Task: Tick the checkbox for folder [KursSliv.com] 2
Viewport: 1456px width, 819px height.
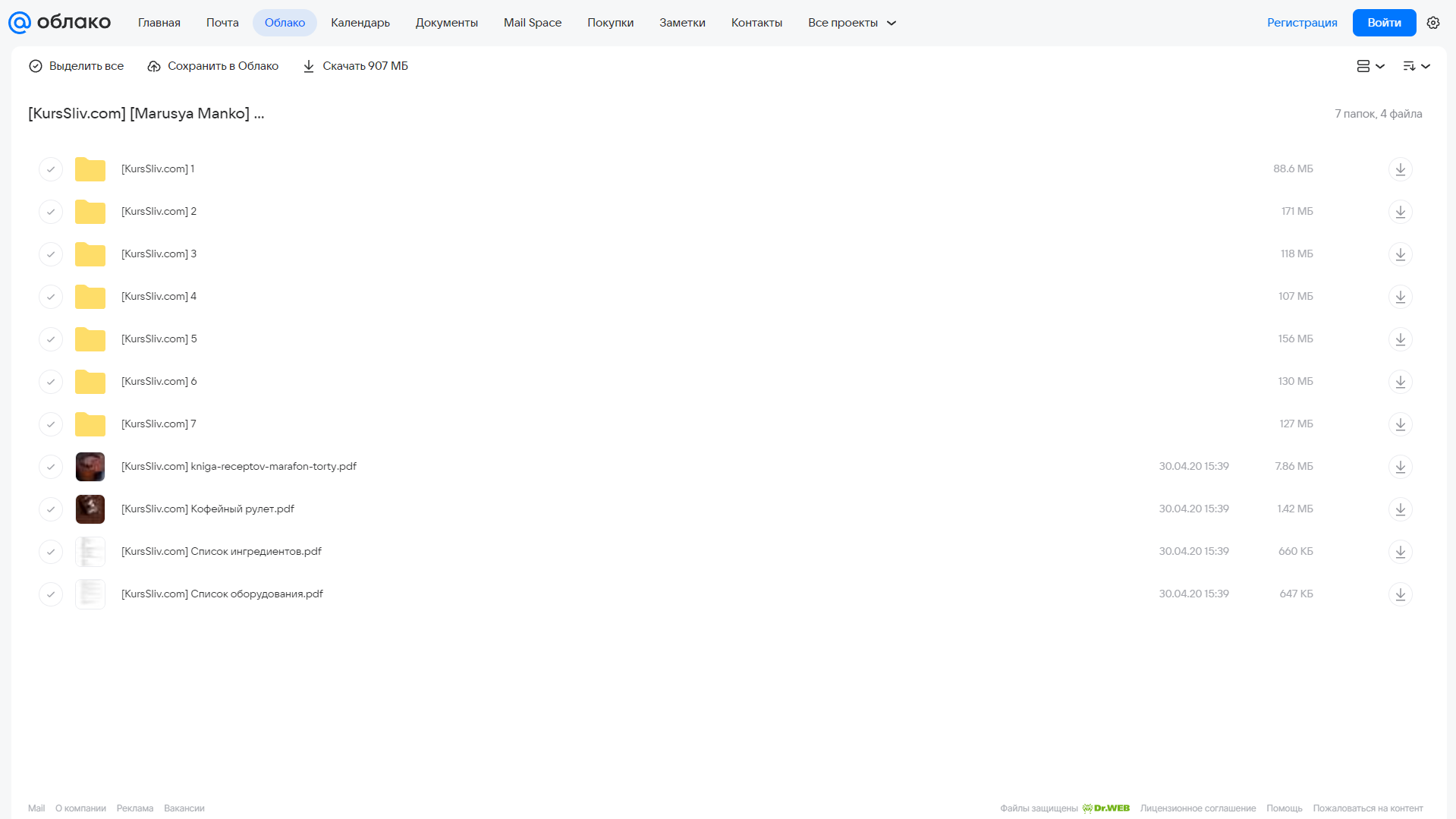Action: 51,211
